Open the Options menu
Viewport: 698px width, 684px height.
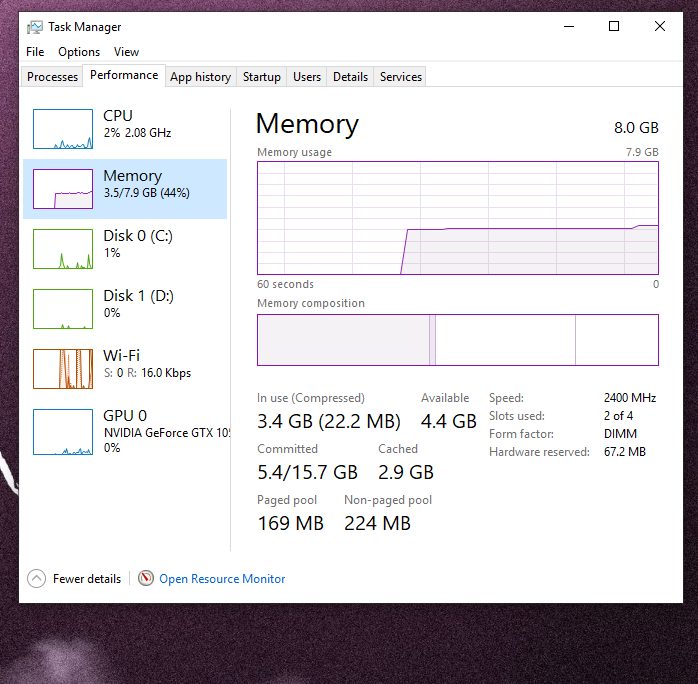79,52
